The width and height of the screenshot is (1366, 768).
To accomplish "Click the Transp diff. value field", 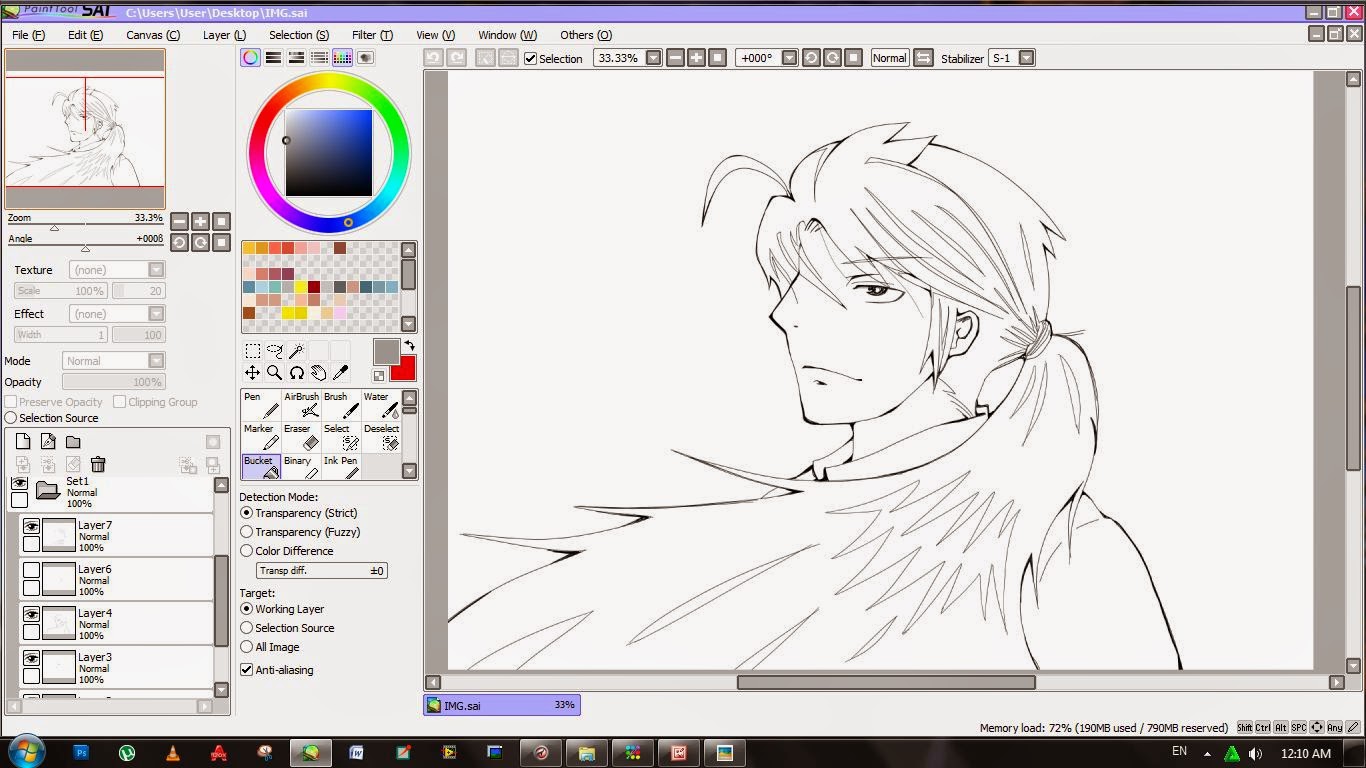I will click(x=322, y=571).
